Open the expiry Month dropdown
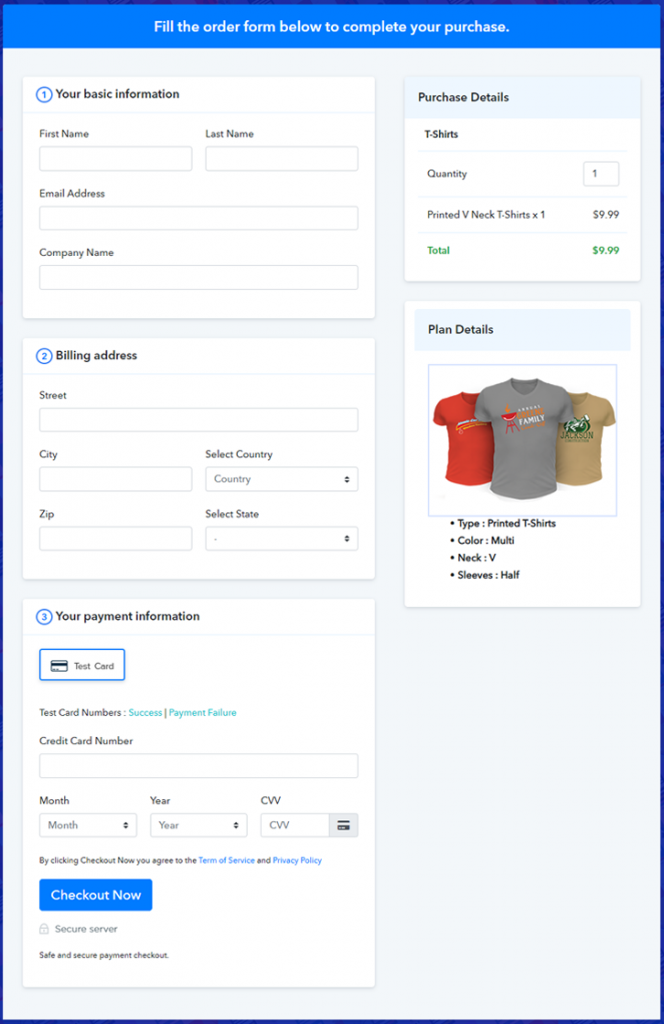This screenshot has height=1024, width=664. (88, 825)
